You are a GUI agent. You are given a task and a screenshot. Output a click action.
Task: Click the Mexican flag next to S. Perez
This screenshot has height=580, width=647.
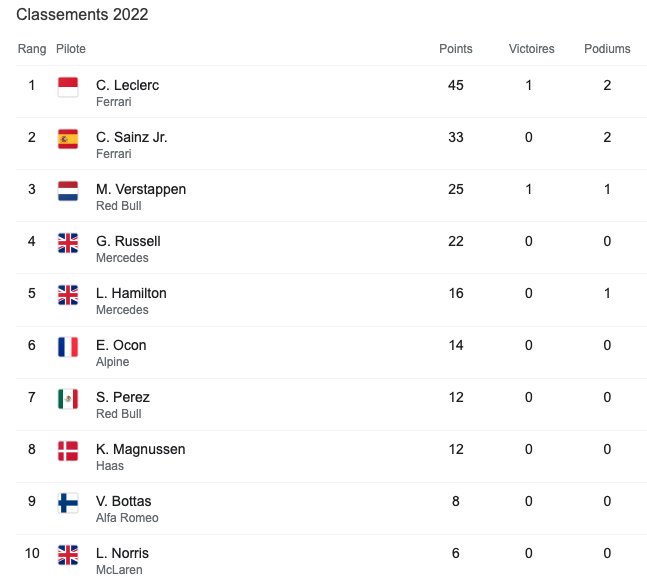[x=68, y=399]
